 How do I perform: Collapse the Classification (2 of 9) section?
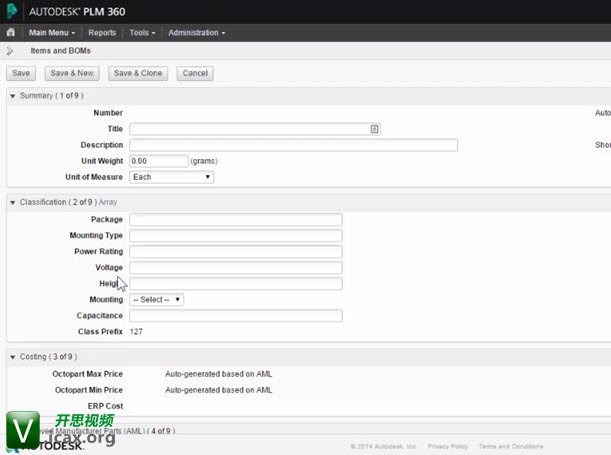tap(12, 202)
